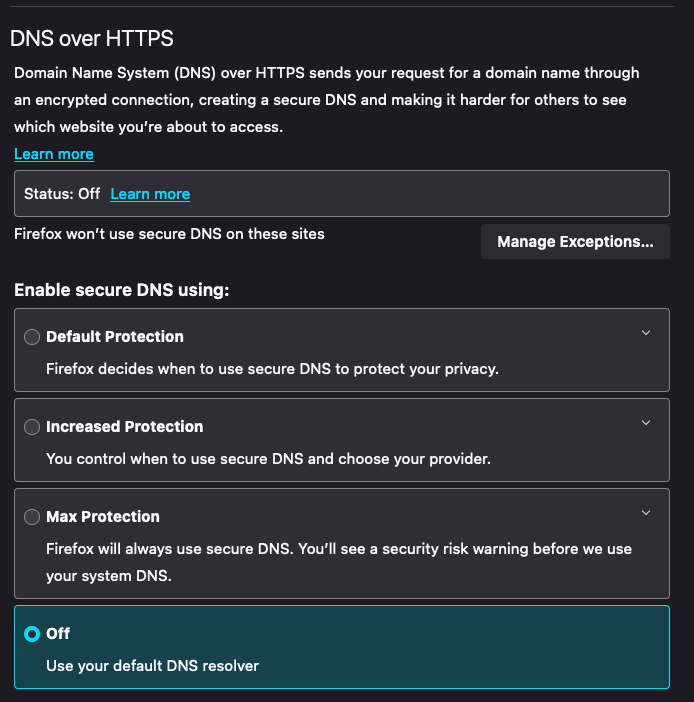This screenshot has width=694, height=702.
Task: Click the Increased Protection bold label
Action: (124, 427)
